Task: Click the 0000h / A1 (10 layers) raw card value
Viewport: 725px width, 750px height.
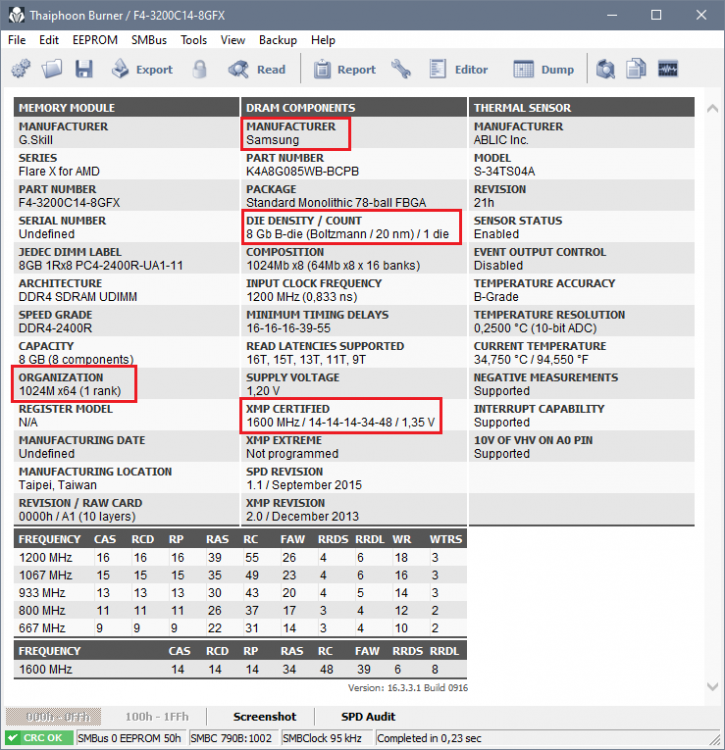Action: (77, 517)
